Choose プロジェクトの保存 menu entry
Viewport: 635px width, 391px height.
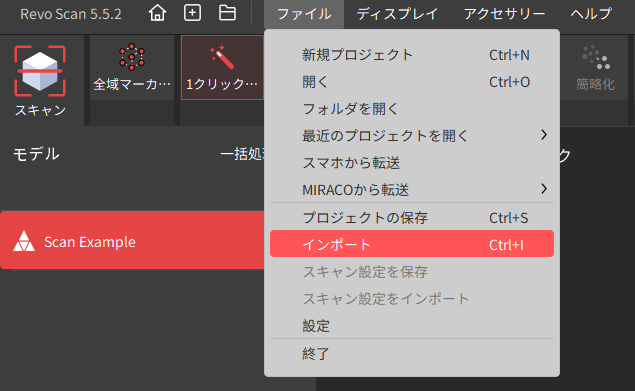tap(412, 218)
